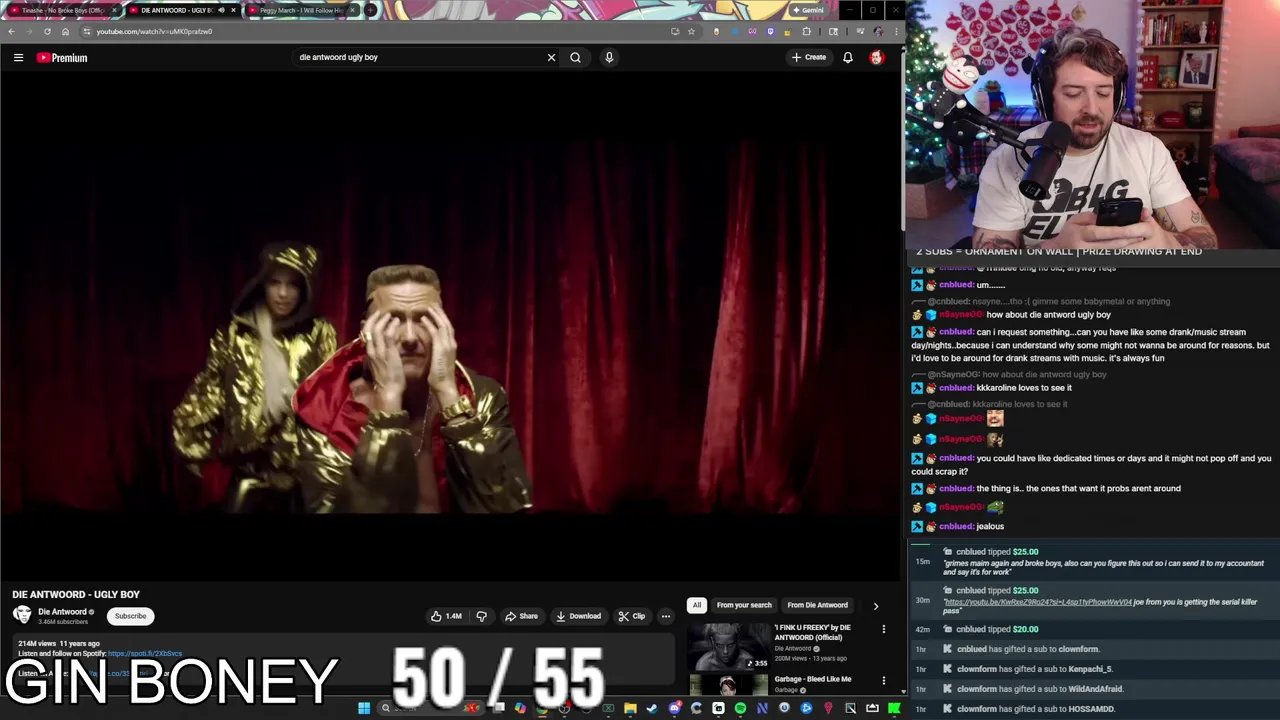Go back one page in browser
The image size is (1280, 720).
click(11, 31)
